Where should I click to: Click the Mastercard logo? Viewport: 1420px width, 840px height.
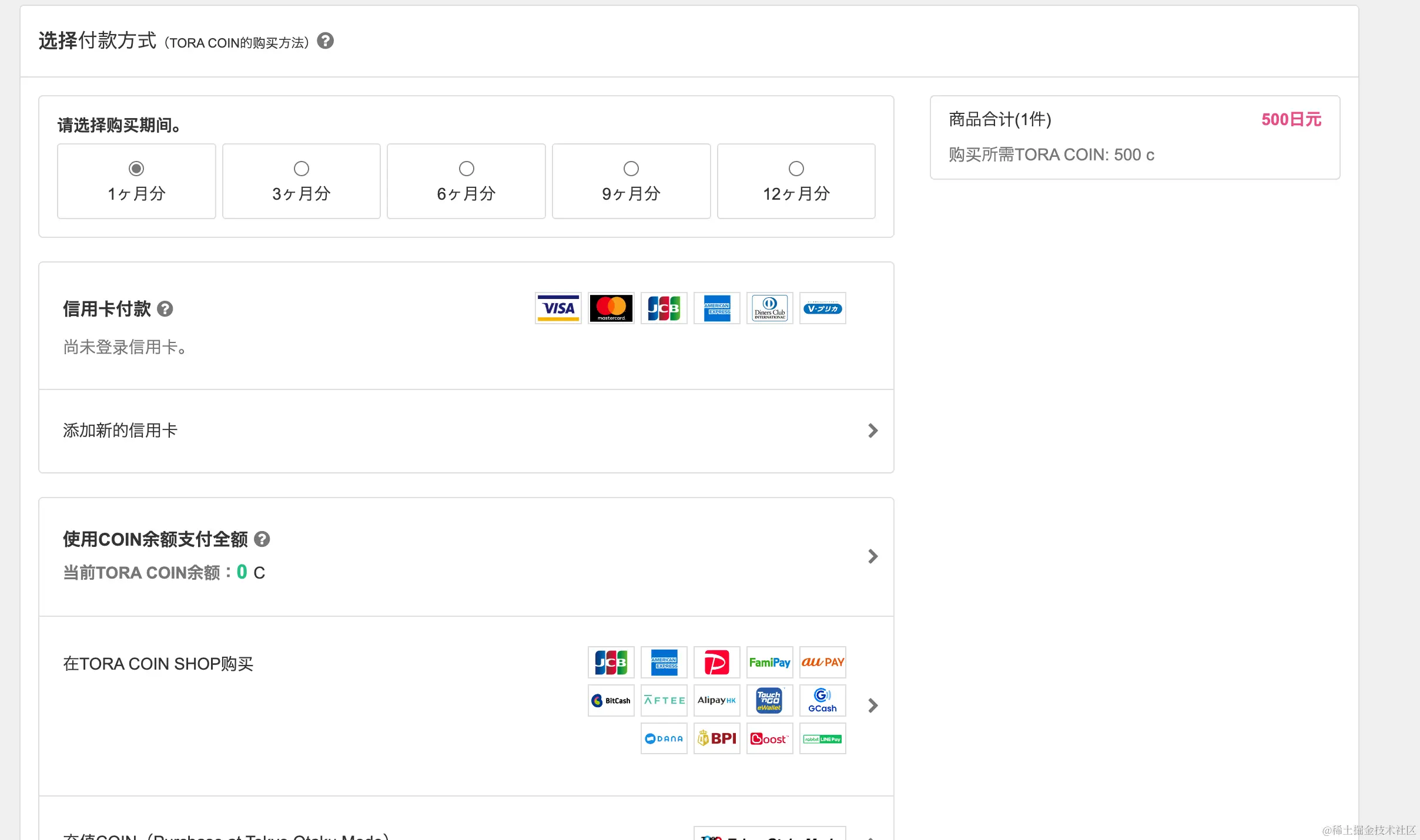tap(611, 308)
